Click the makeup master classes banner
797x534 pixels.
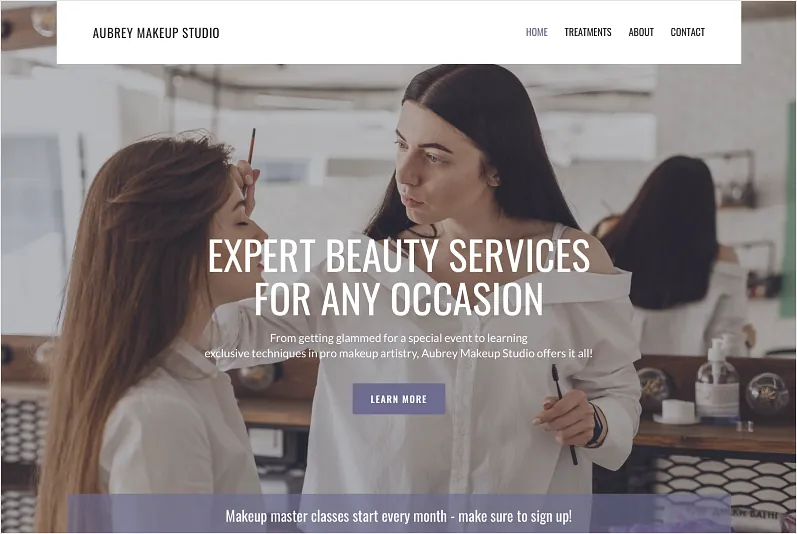[399, 515]
